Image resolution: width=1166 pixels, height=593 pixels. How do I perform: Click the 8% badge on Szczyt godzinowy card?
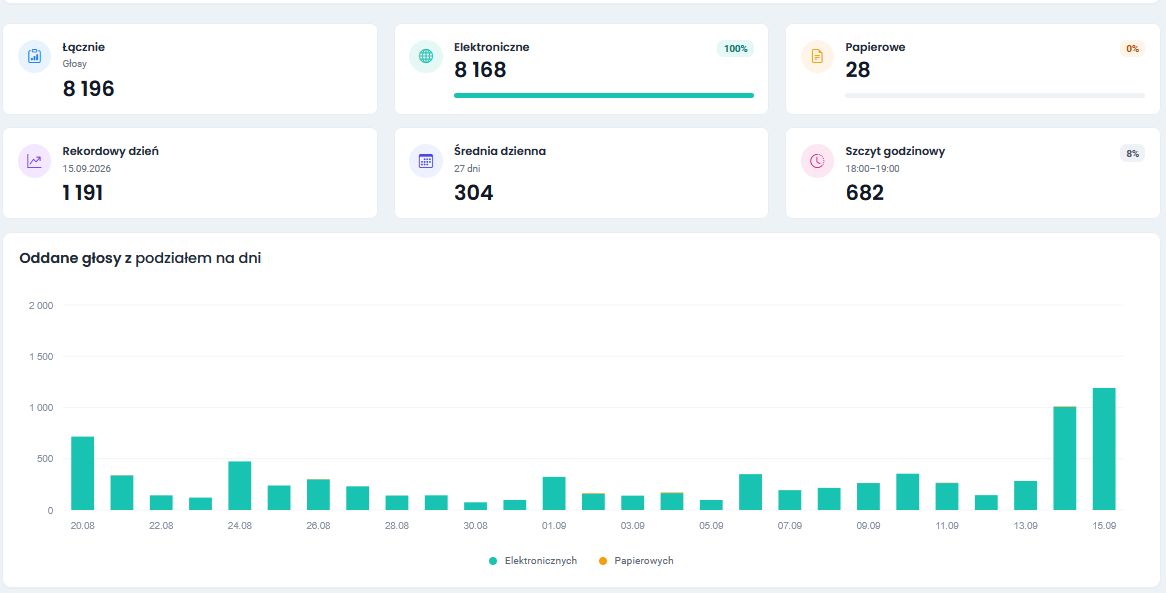[1133, 153]
